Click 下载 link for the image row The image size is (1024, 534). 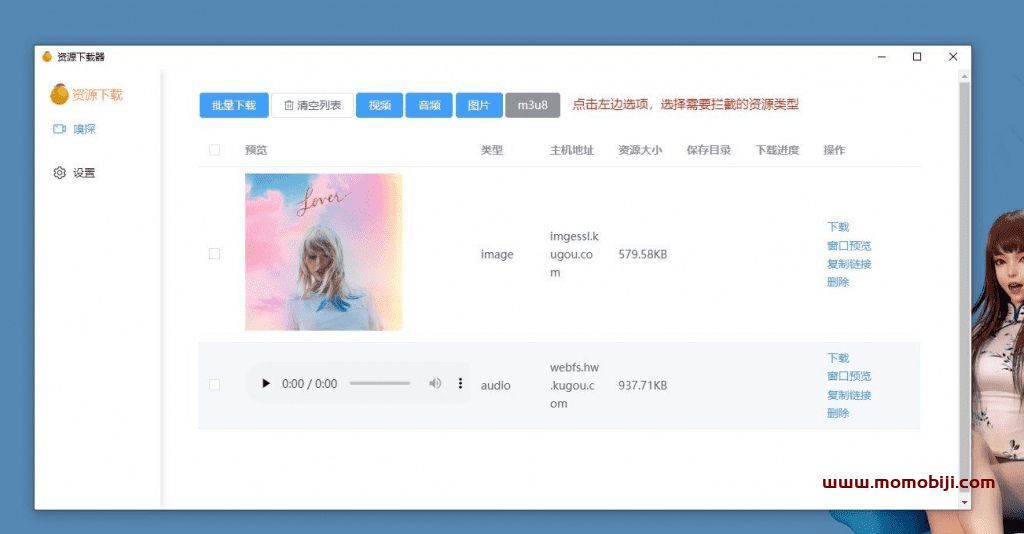[x=838, y=227]
